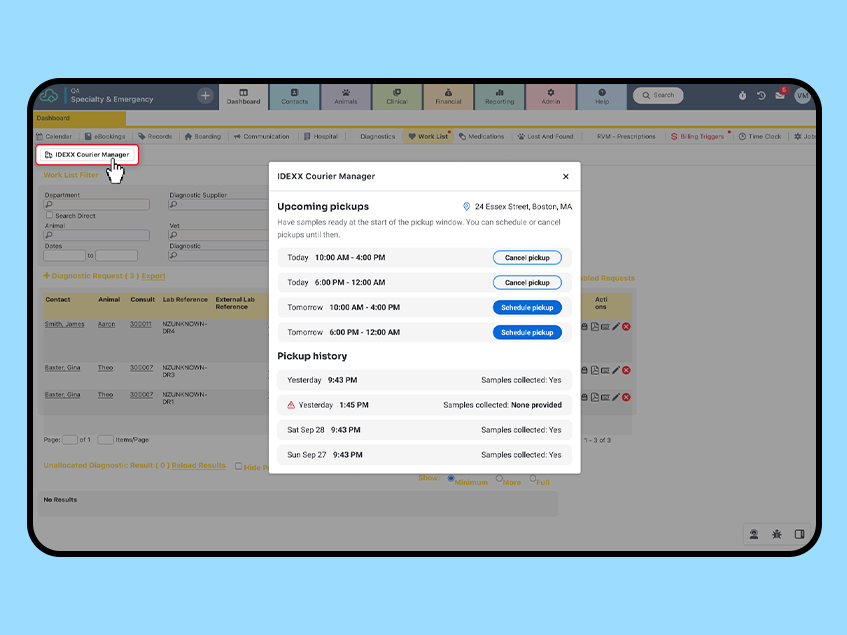Open the Admin tab
Screen dimensions: 847x635
(550, 97)
